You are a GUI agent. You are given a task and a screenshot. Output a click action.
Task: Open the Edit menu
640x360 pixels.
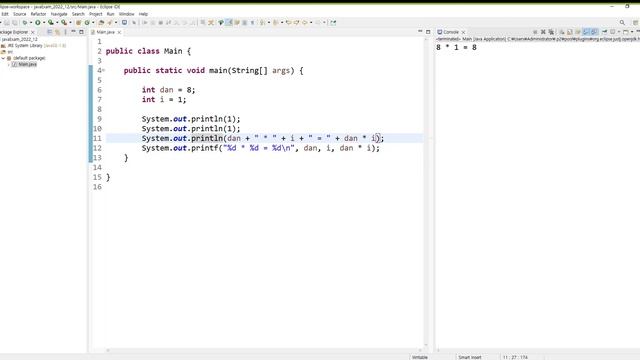[x=5, y=14]
